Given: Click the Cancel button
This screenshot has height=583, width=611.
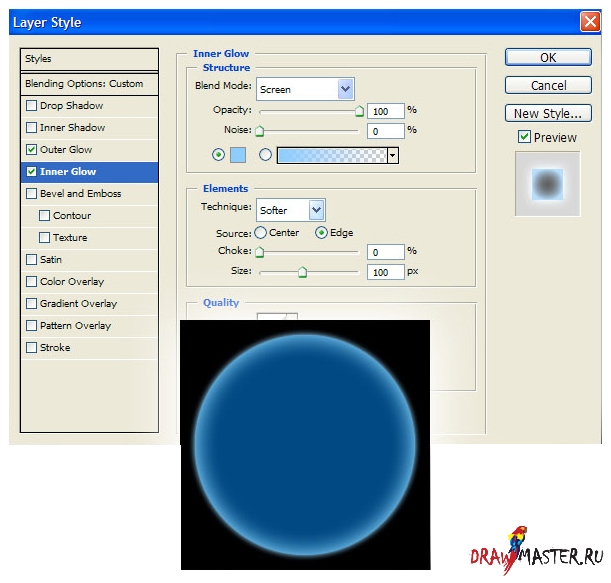Looking at the screenshot, I should [548, 85].
